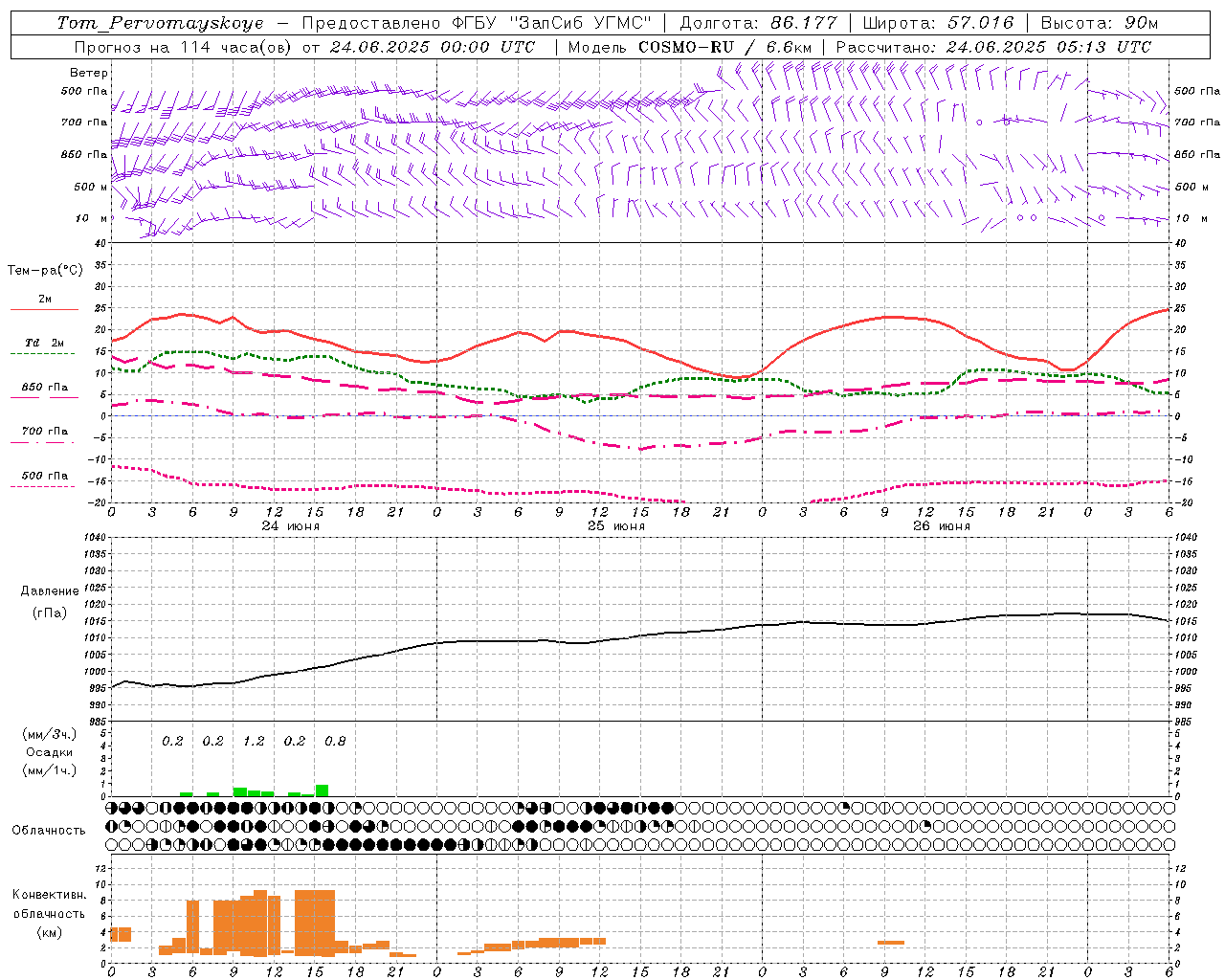
Task: Click the 0.8 precipitation amount value
Action: [x=335, y=742]
